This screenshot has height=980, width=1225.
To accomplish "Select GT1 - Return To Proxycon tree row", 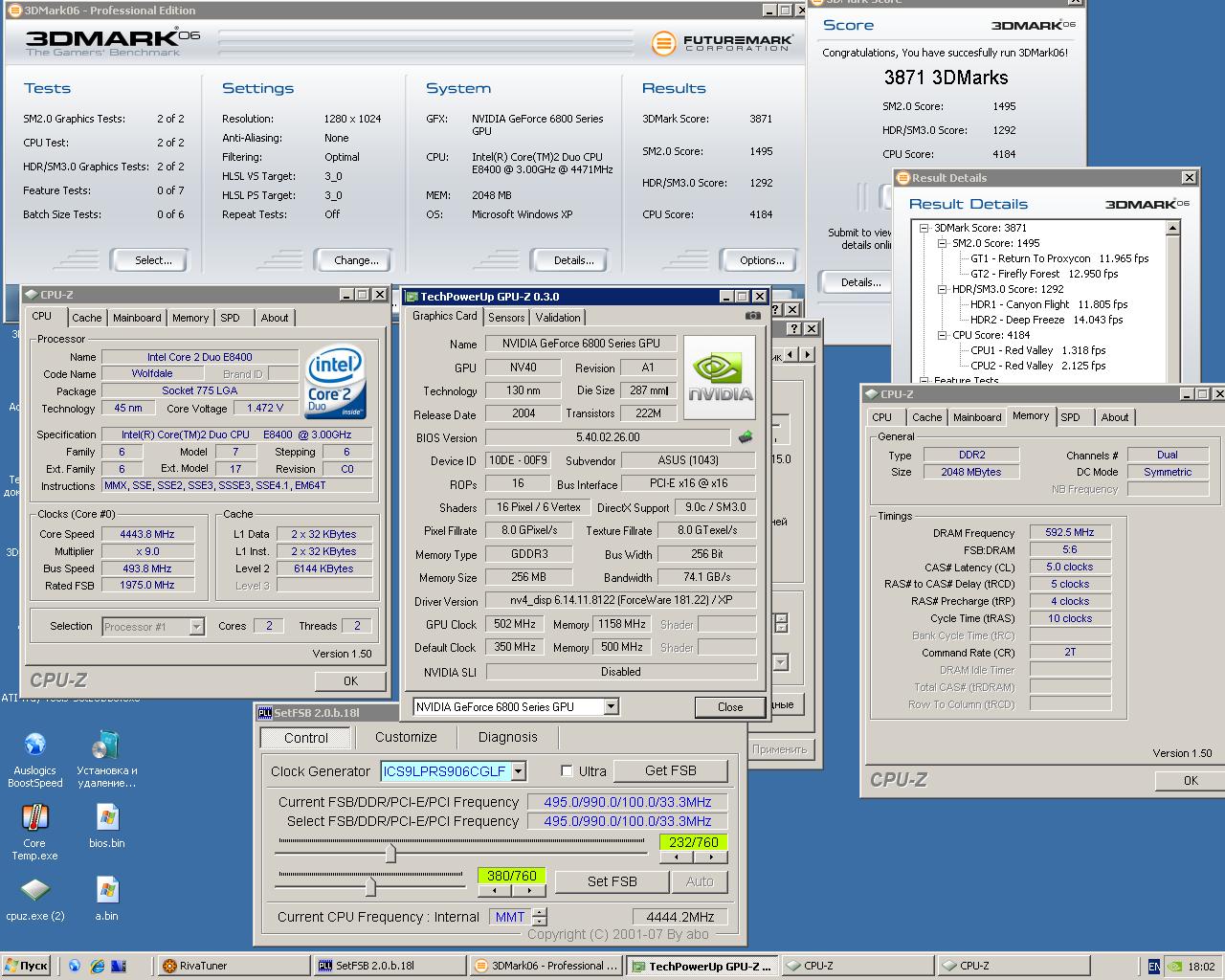I will tap(1059, 258).
